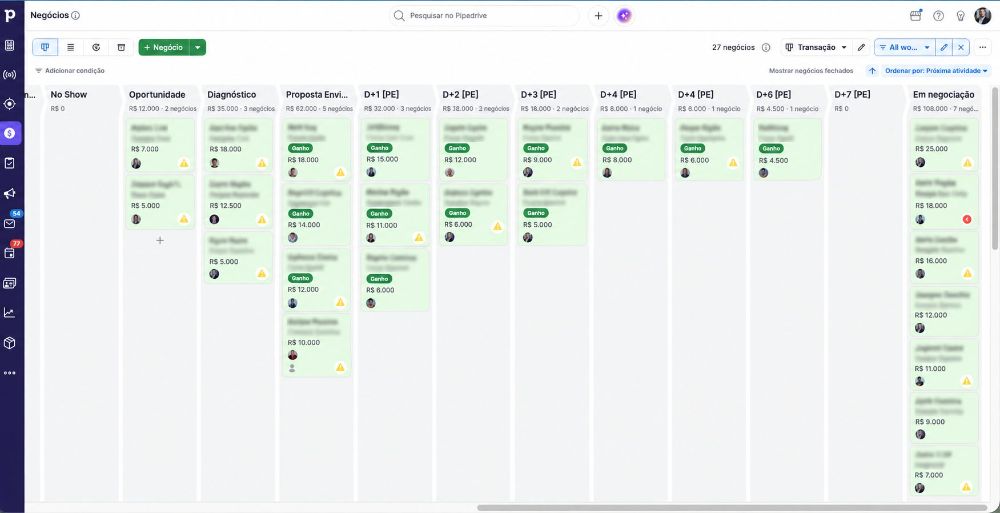This screenshot has width=1000, height=513.
Task: Click the Em negociação stage header
Action: (944, 94)
